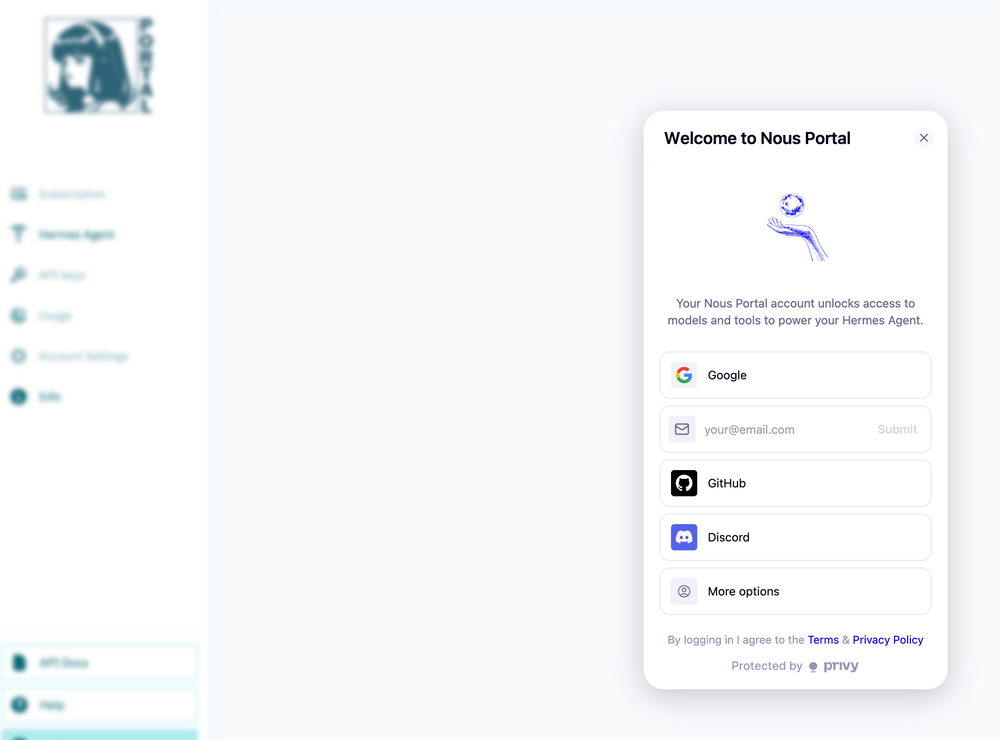Screen dimensions: 1000x740
Task: Show More options for login
Action: 795,591
